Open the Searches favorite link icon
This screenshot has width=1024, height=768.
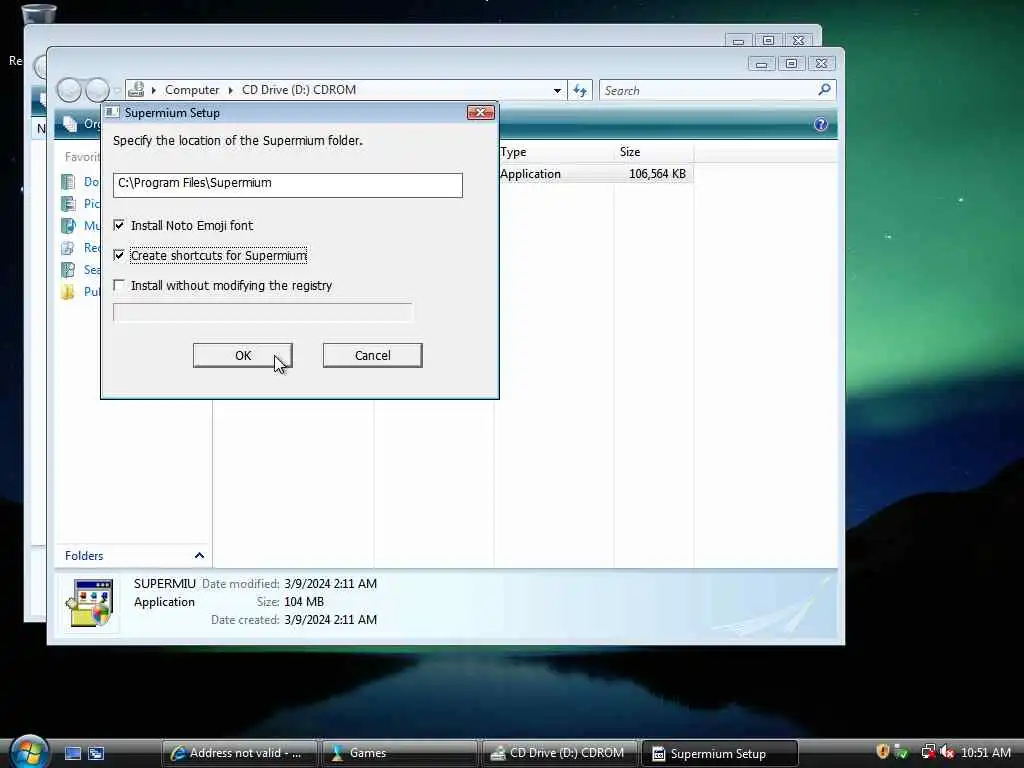(68, 270)
